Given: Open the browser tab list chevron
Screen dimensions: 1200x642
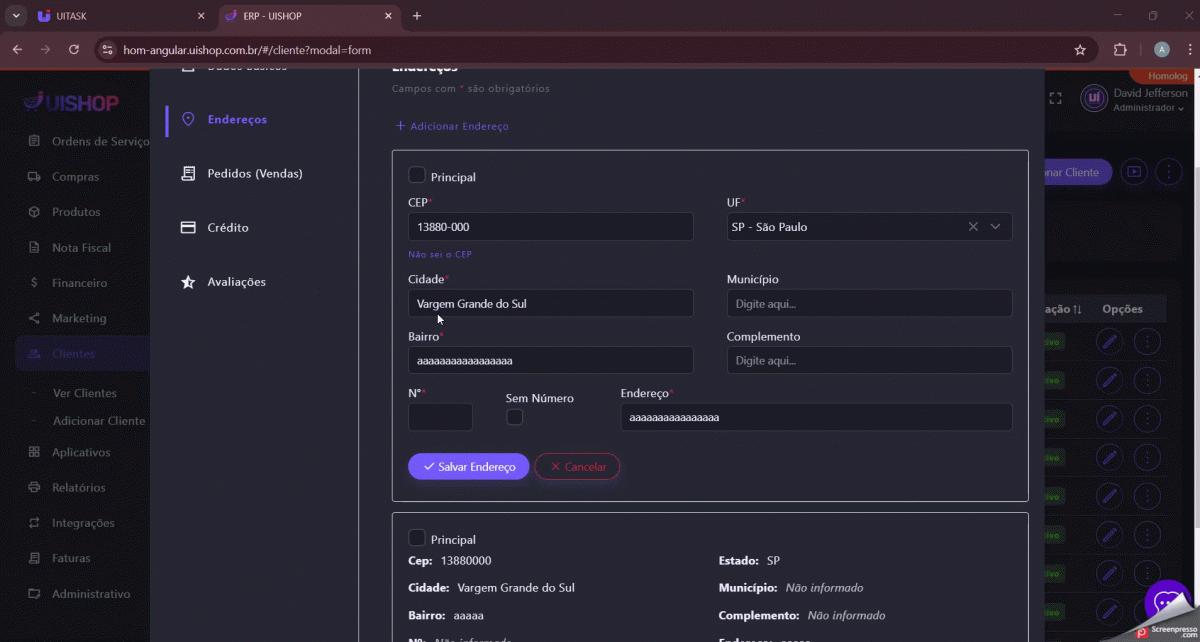Looking at the screenshot, I should point(15,16).
